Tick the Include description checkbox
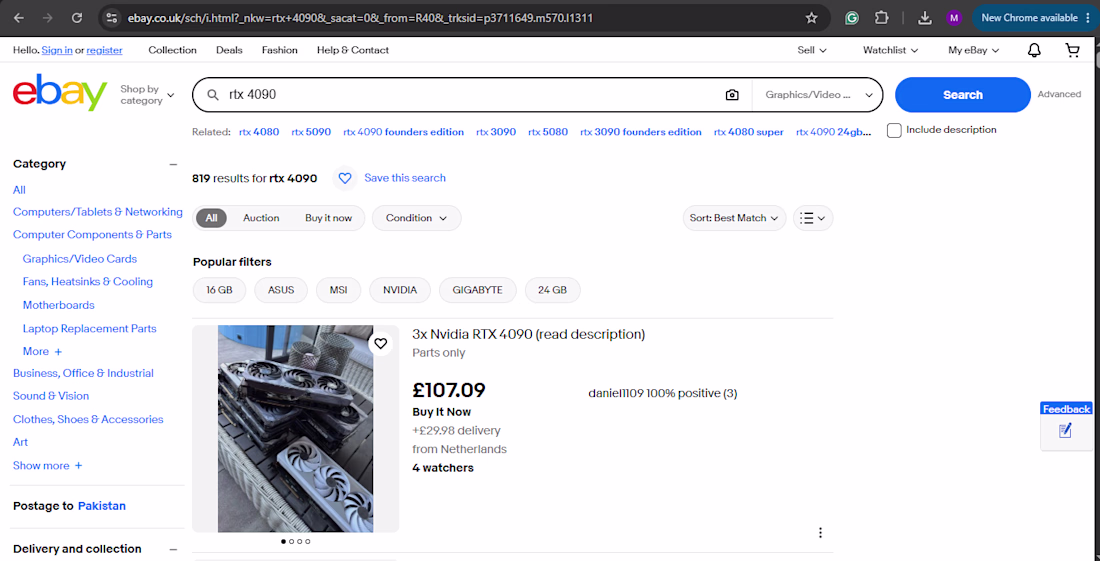The height and width of the screenshot is (561, 1100). [x=894, y=130]
